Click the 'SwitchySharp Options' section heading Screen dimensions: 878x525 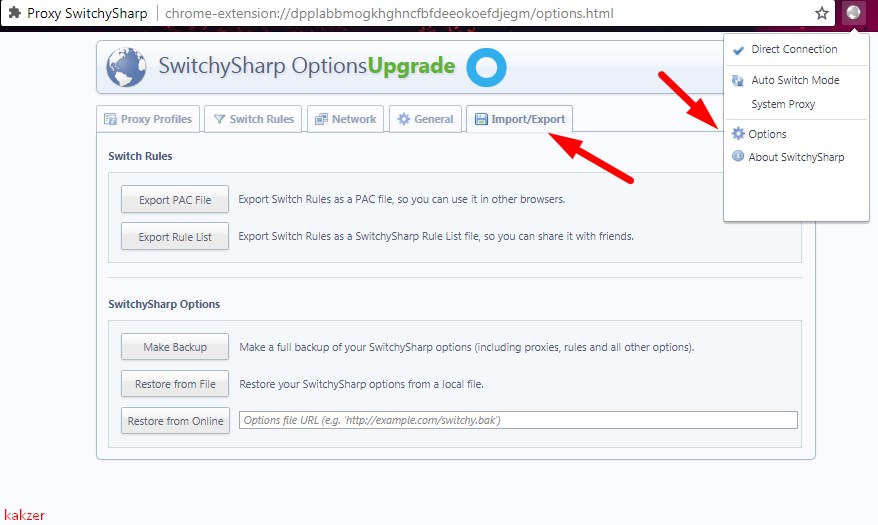pos(164,304)
